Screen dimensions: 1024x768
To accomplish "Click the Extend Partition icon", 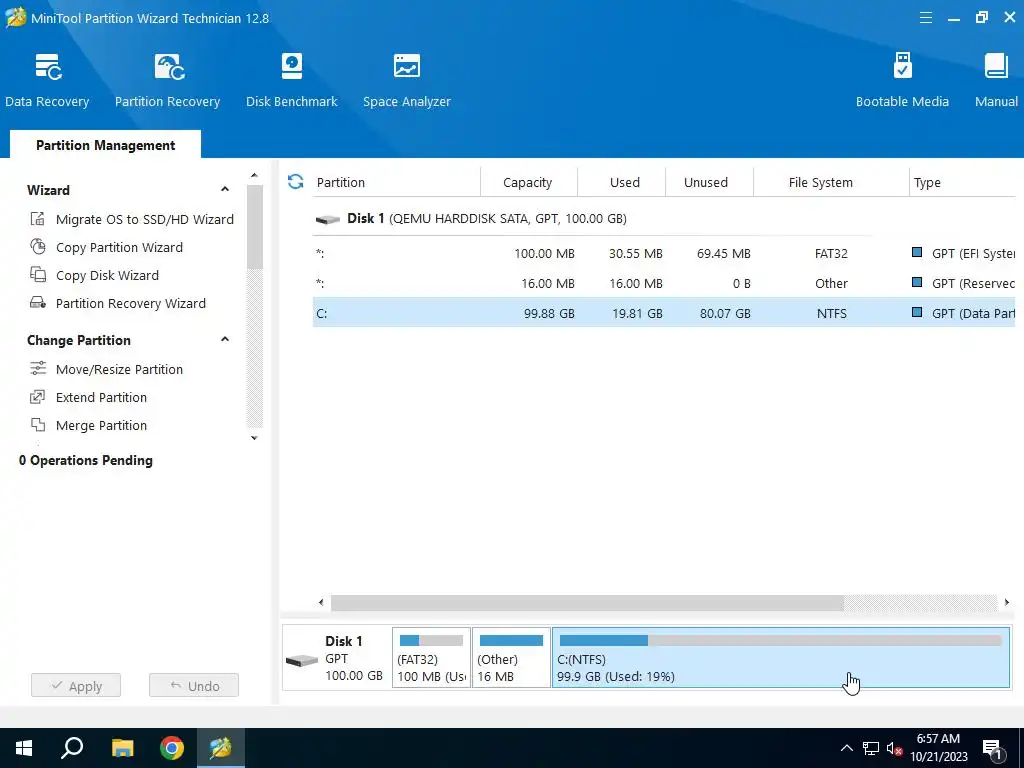I will coord(38,397).
